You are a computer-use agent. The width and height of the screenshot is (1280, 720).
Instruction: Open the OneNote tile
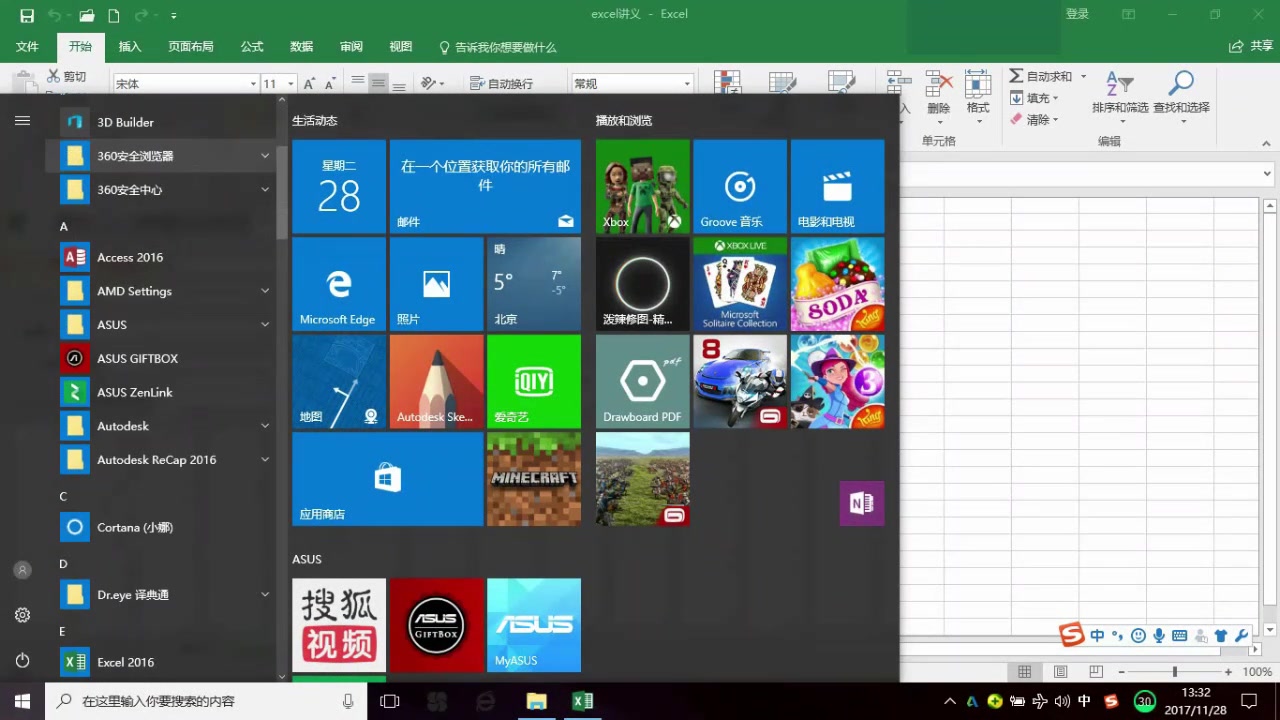[862, 503]
